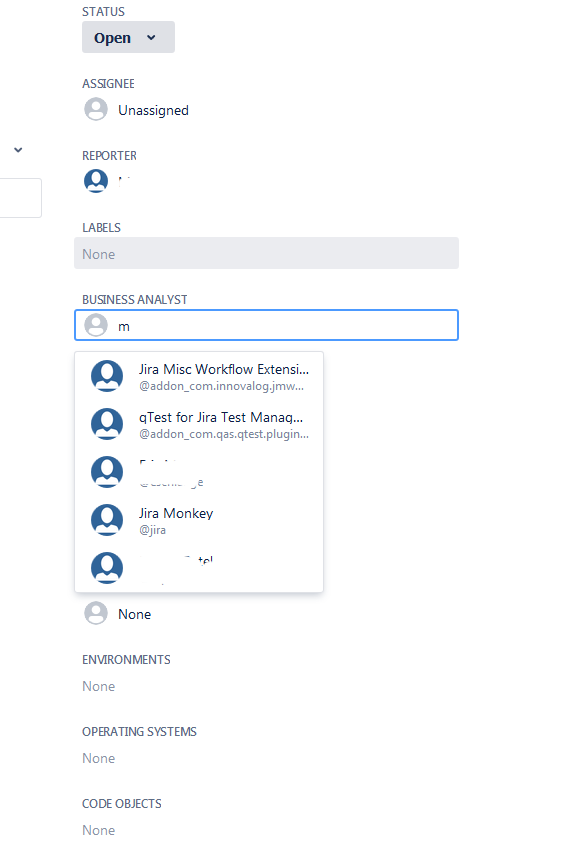Image resolution: width=588 pixels, height=856 pixels.
Task: Click the Jira Monkey avatar icon
Action: click(x=107, y=520)
